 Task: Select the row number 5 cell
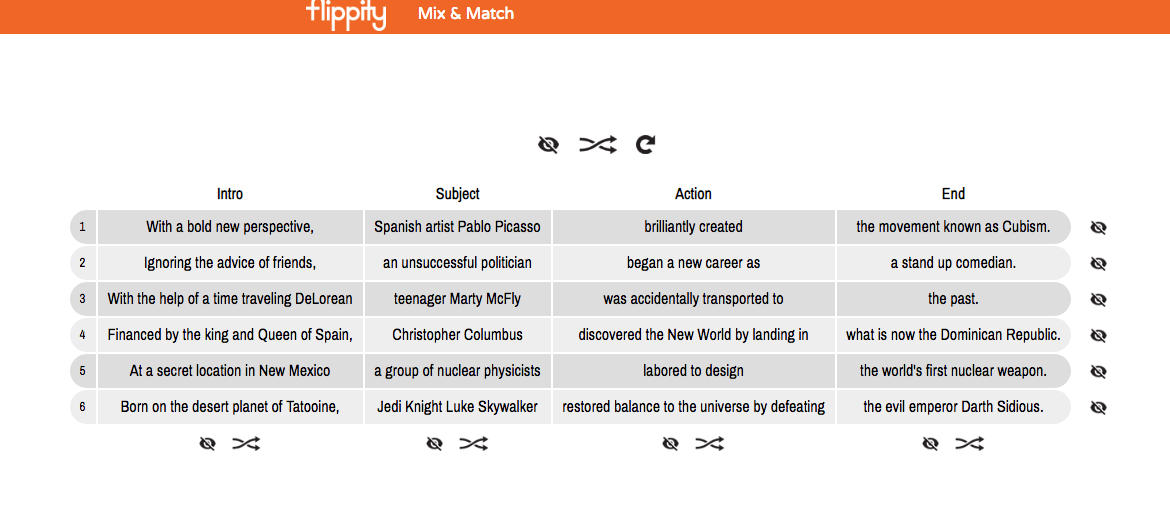click(x=83, y=371)
